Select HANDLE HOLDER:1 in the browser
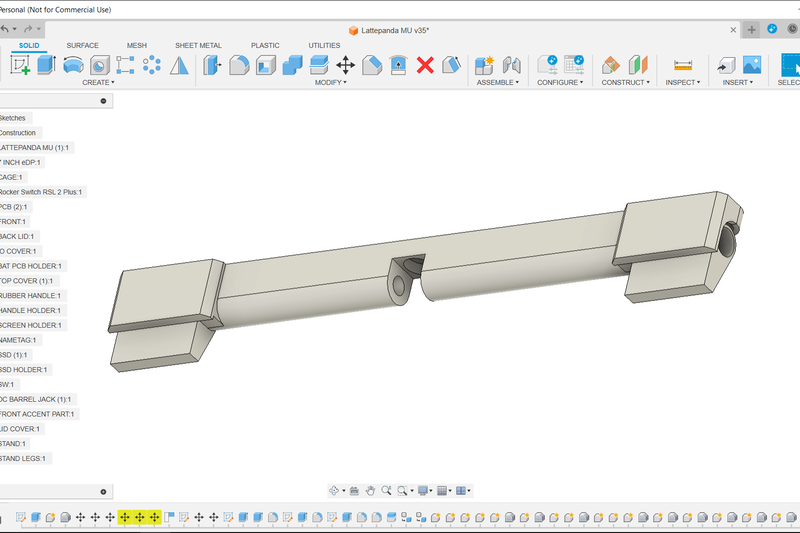Image resolution: width=800 pixels, height=533 pixels. [x=30, y=311]
